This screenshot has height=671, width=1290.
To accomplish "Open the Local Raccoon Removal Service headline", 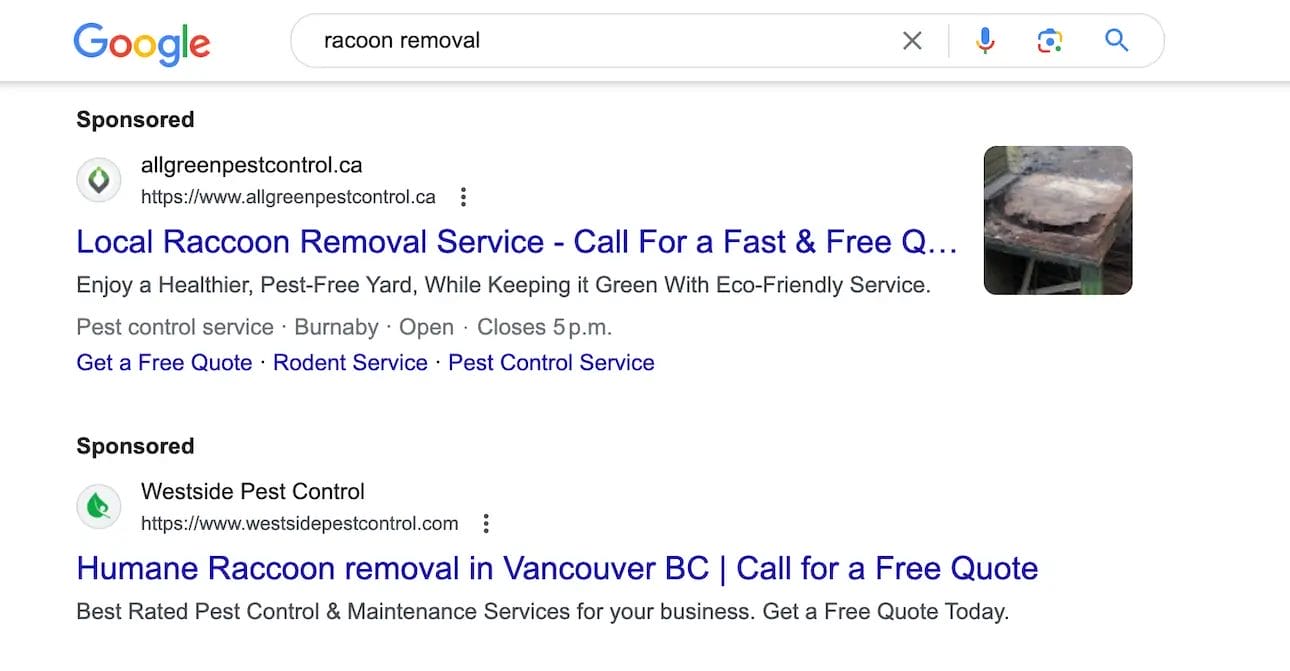I will click(516, 242).
